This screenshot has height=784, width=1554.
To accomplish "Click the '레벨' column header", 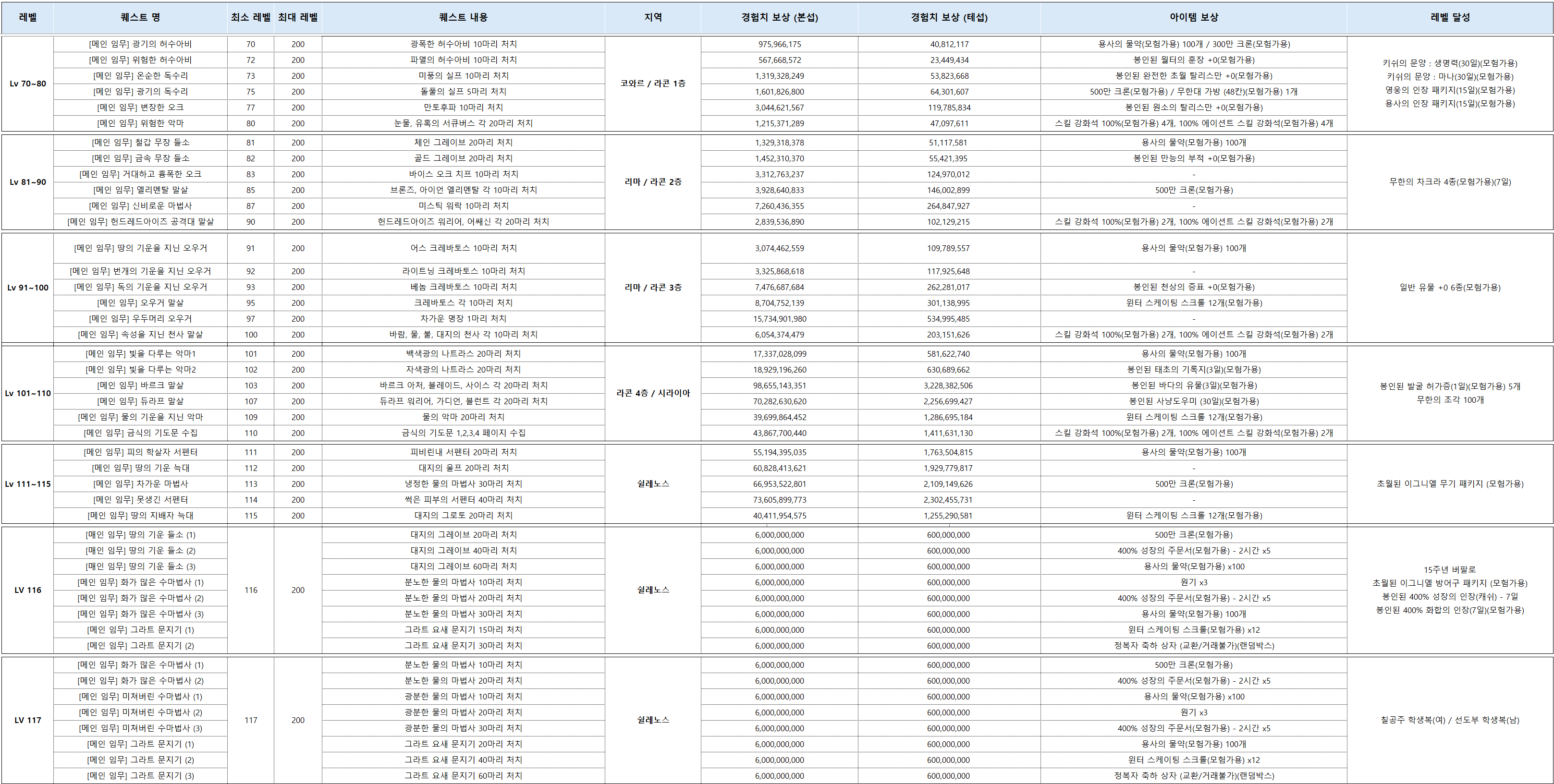I will click(28, 17).
